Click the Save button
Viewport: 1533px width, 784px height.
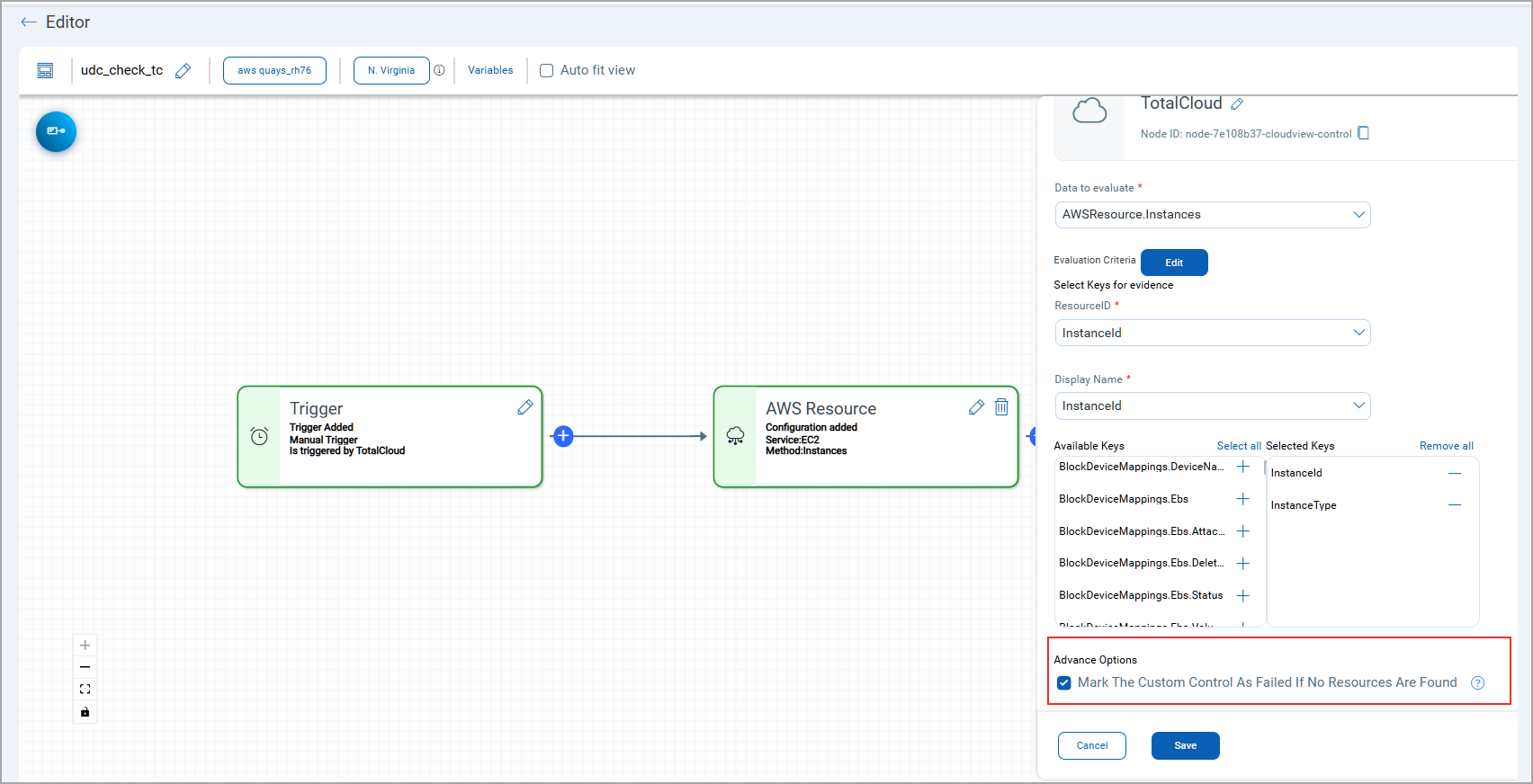point(1185,745)
